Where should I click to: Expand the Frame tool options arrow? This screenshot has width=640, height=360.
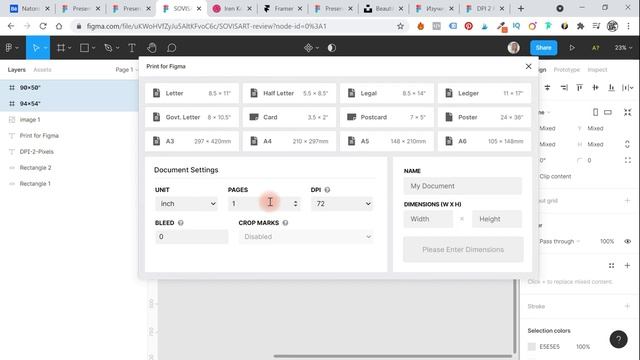70,48
